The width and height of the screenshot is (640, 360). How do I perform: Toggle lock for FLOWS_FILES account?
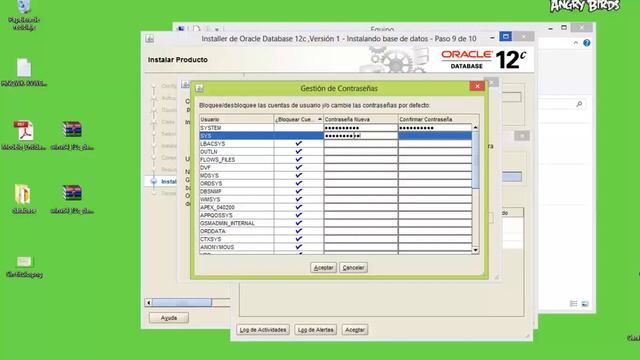click(299, 160)
